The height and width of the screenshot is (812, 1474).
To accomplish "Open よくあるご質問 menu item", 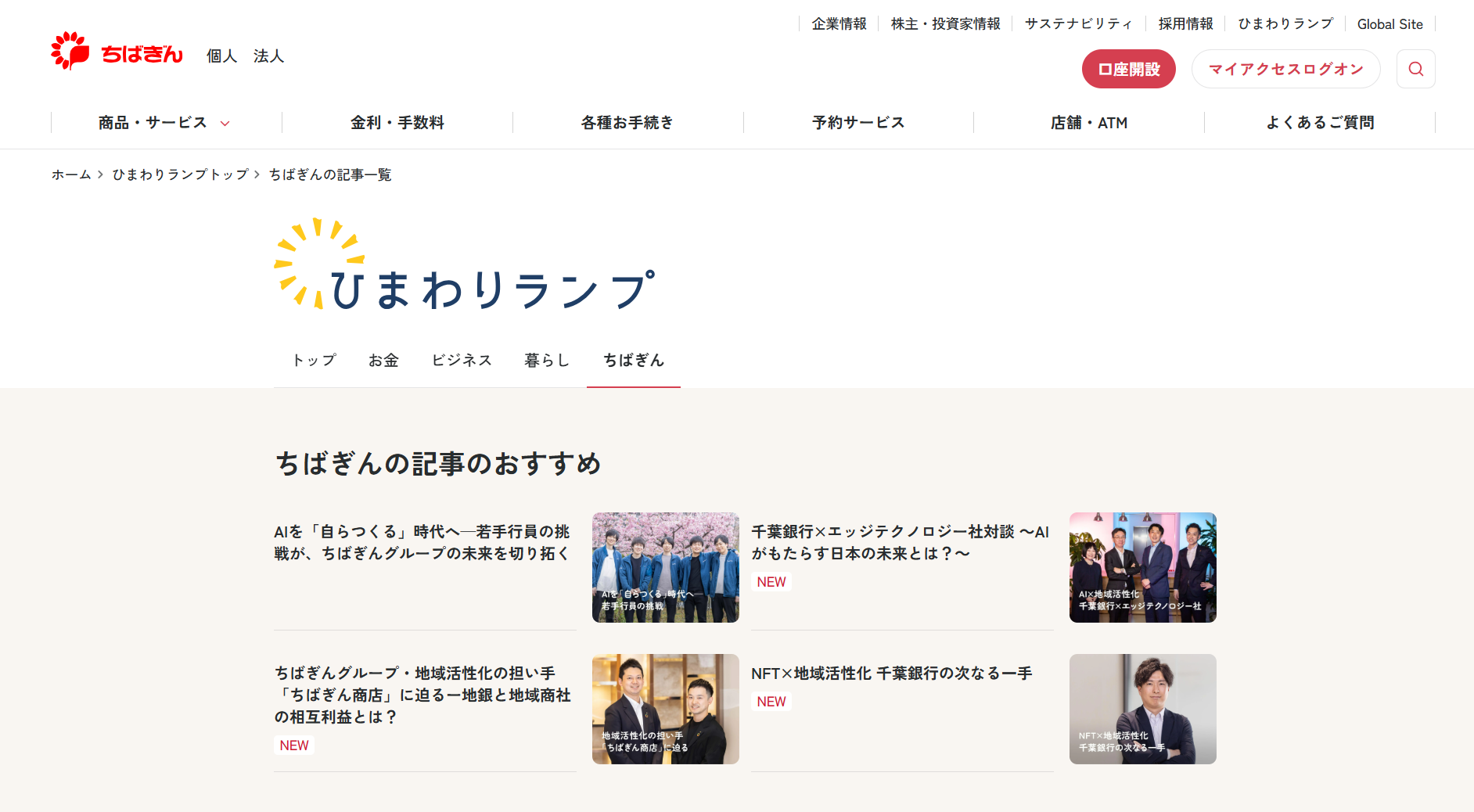I will (1320, 123).
